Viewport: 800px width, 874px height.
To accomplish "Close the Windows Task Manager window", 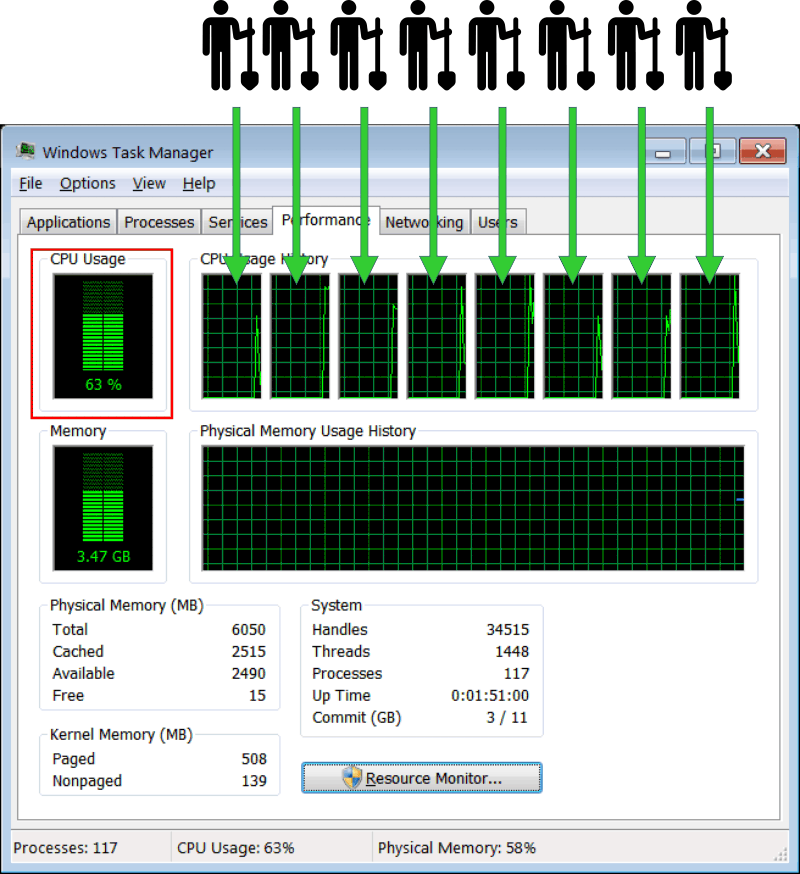I will point(763,151).
